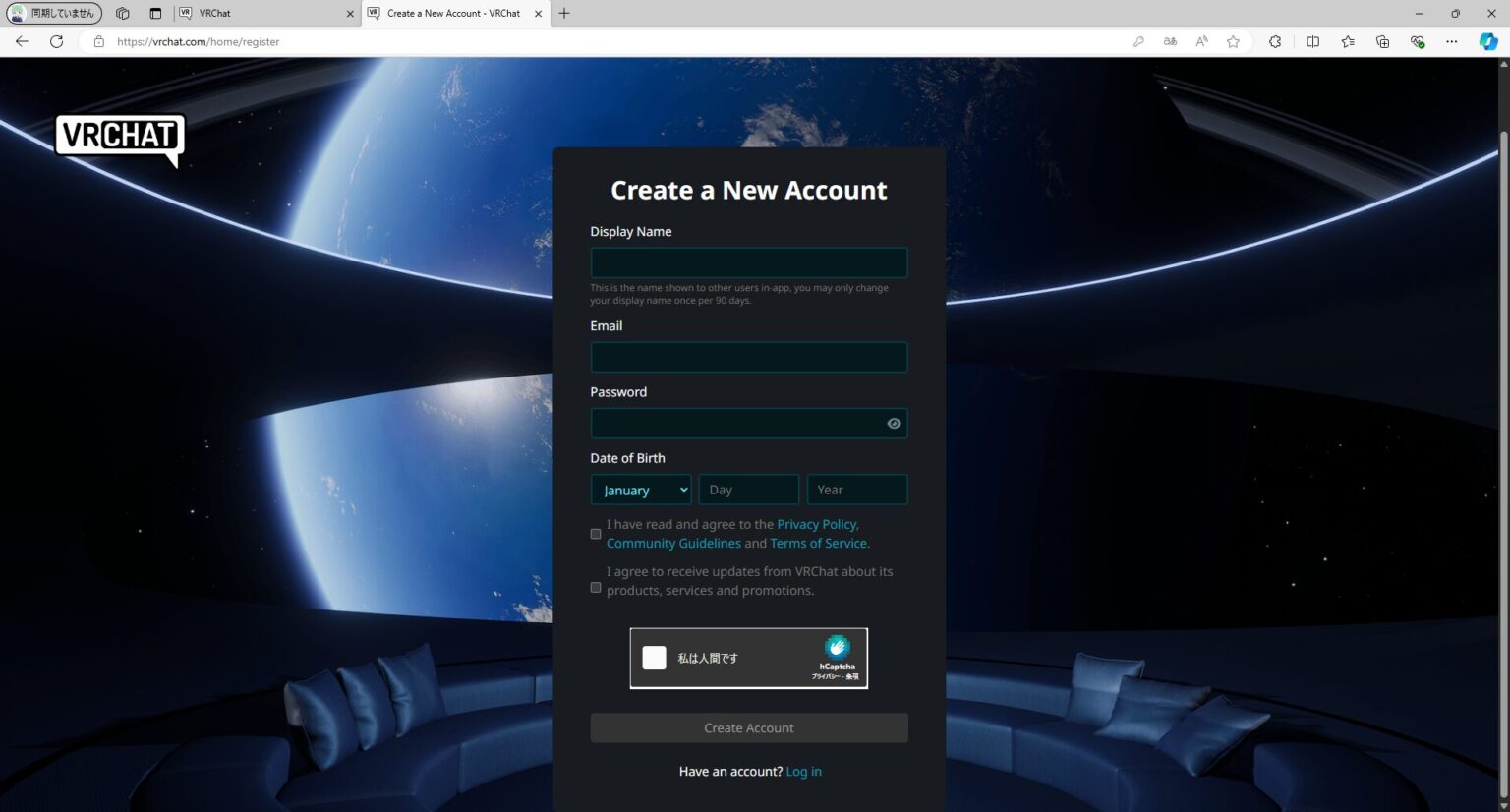Image resolution: width=1510 pixels, height=812 pixels.
Task: Click the translate page icon
Action: tap(1170, 41)
